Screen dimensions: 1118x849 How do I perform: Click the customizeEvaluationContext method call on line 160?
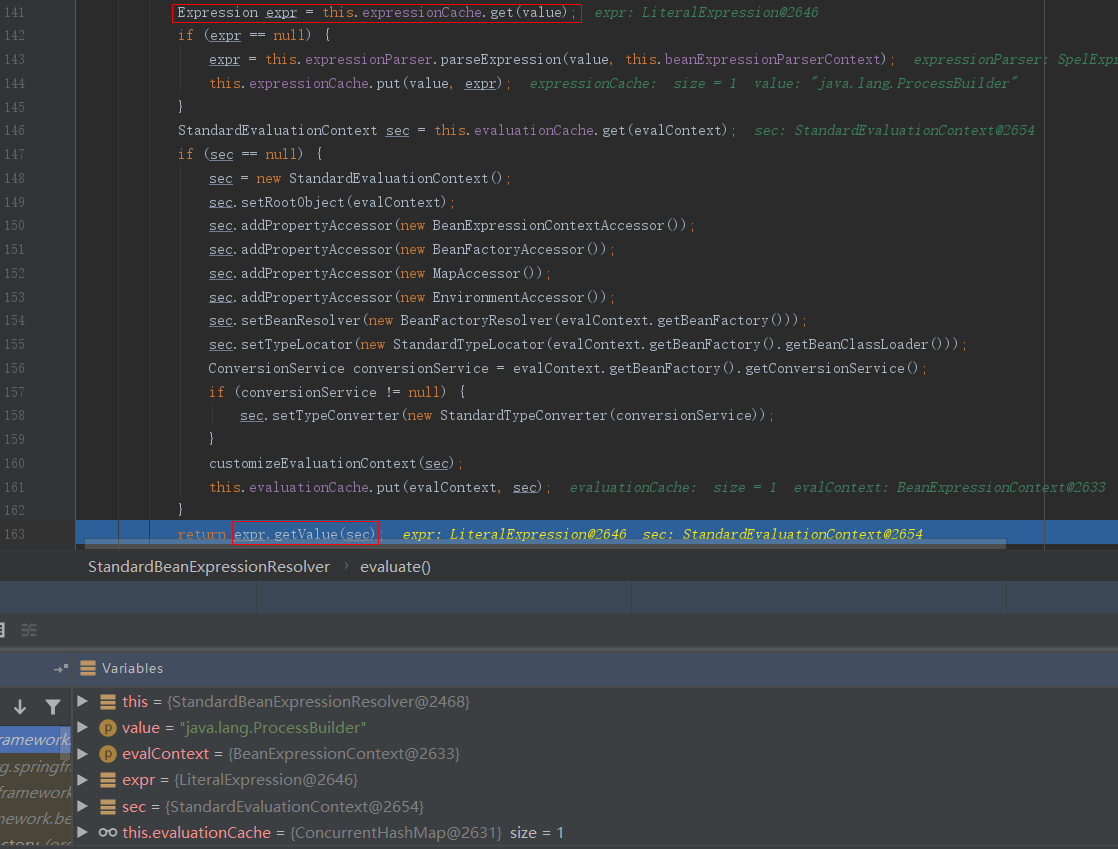pyautogui.click(x=316, y=463)
